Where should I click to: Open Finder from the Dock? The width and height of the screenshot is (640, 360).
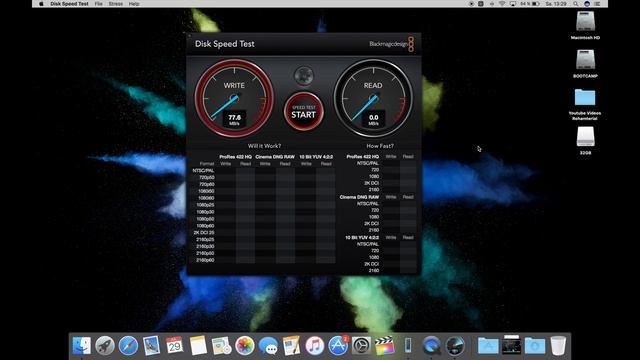pyautogui.click(x=82, y=346)
